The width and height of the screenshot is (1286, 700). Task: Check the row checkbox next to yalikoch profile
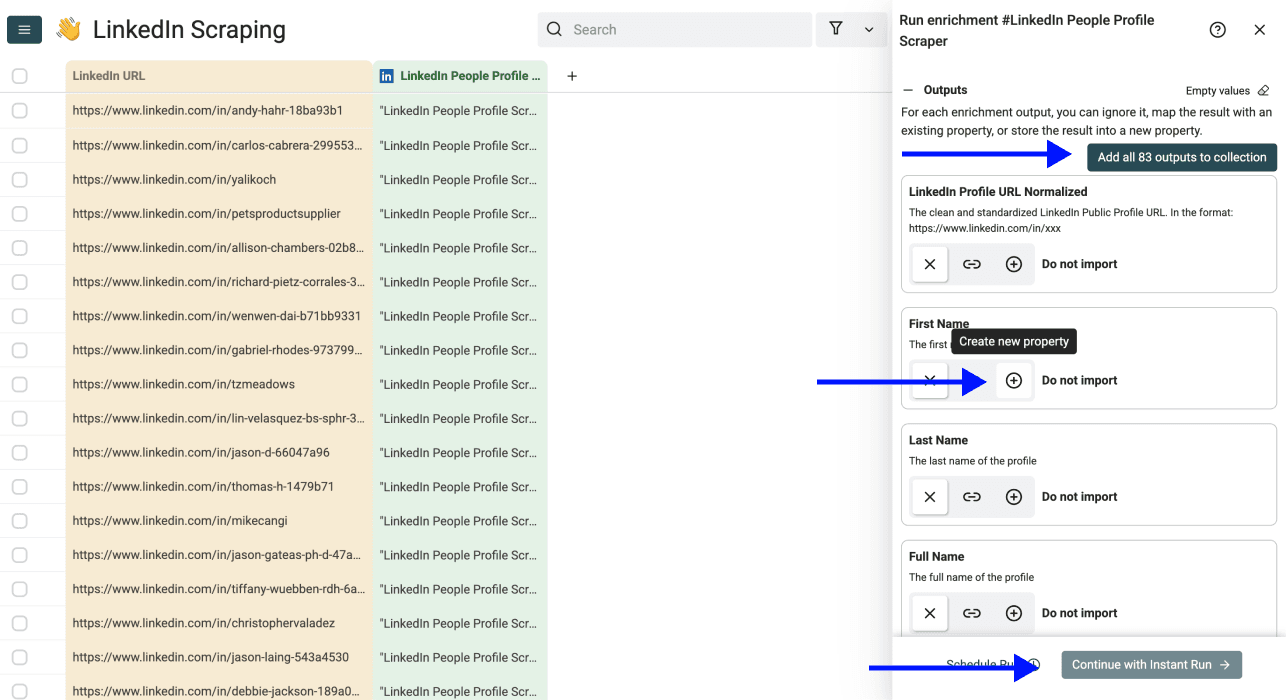[19, 179]
